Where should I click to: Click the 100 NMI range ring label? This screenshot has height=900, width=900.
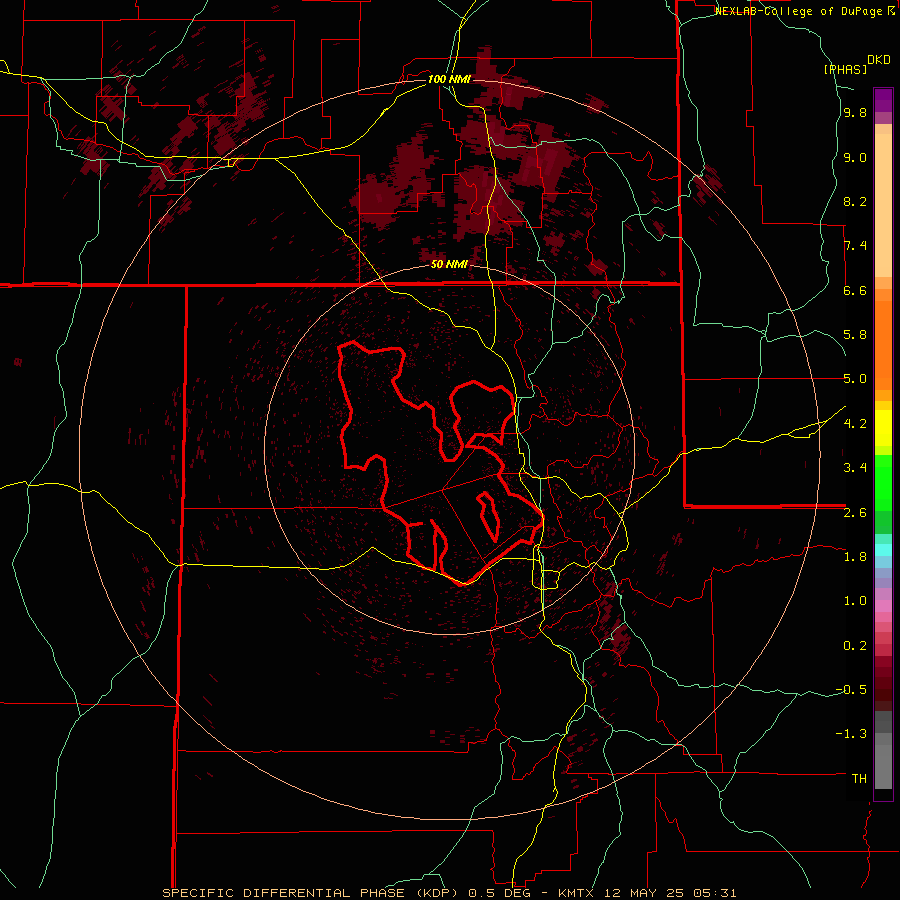click(x=449, y=79)
